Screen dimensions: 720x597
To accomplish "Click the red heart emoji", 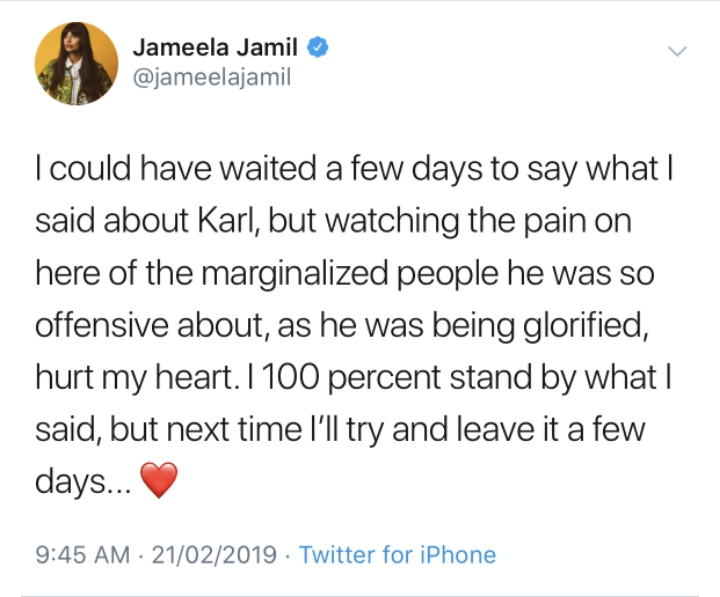I will click(159, 484).
